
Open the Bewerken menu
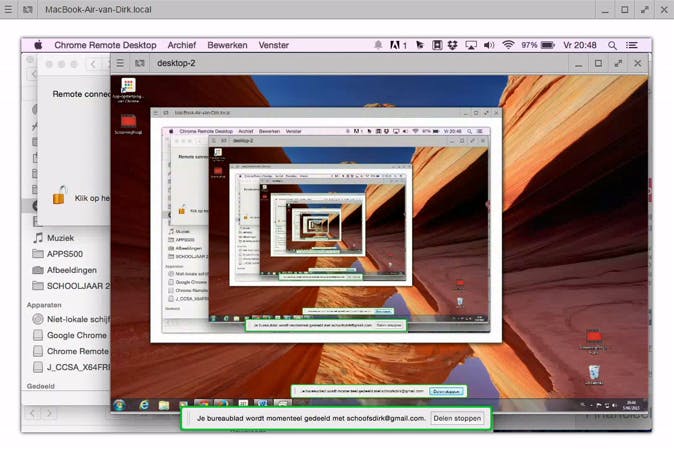coord(227,45)
